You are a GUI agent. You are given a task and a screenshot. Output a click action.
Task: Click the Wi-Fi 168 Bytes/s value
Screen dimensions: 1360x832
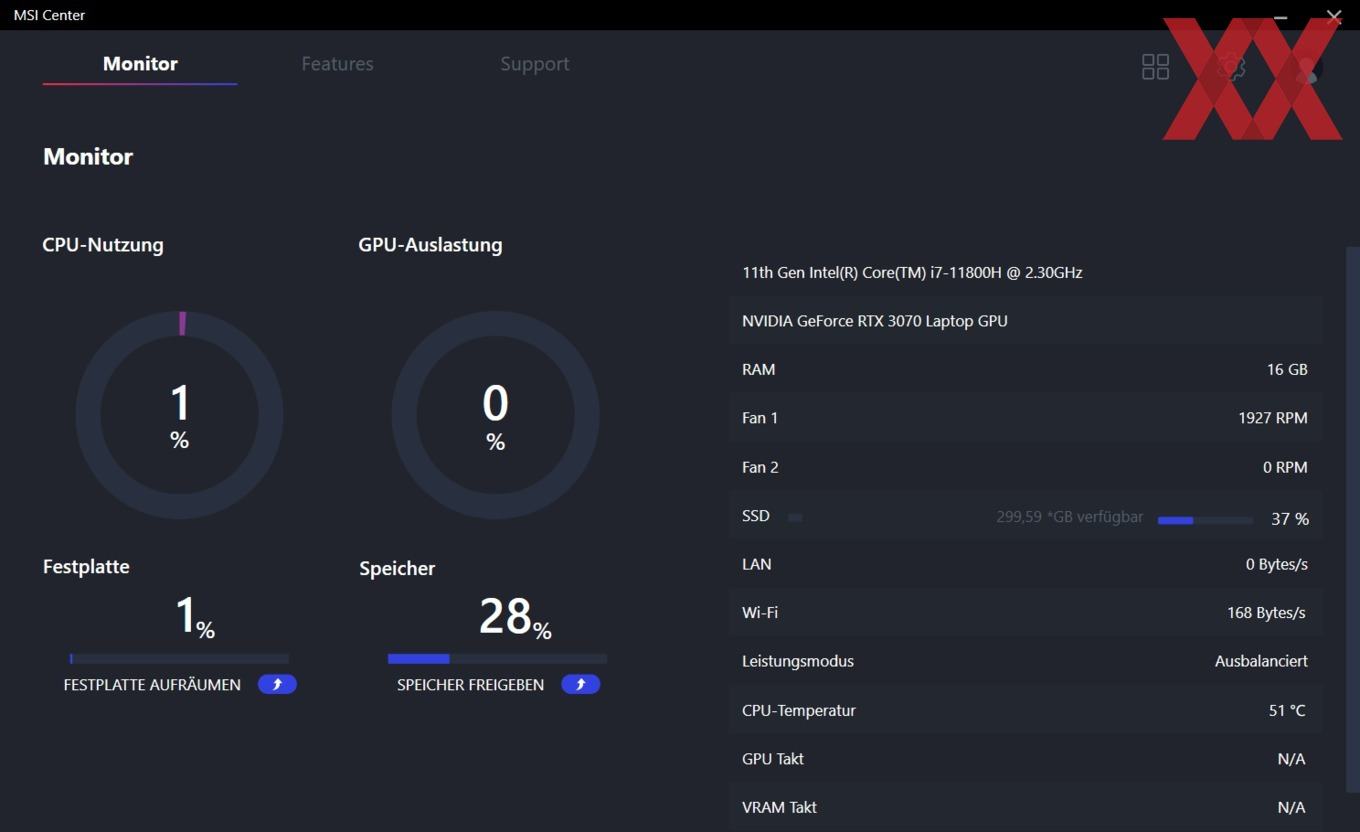pyautogui.click(x=1266, y=613)
